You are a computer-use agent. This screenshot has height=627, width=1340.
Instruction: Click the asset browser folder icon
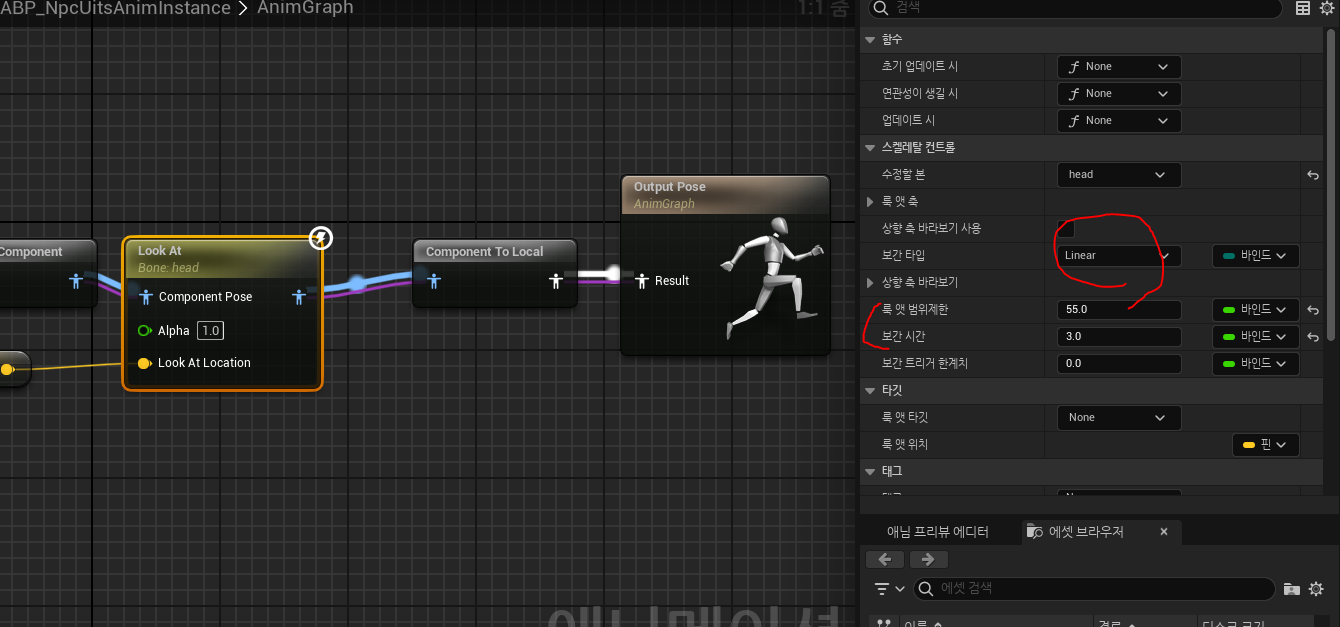(1292, 589)
